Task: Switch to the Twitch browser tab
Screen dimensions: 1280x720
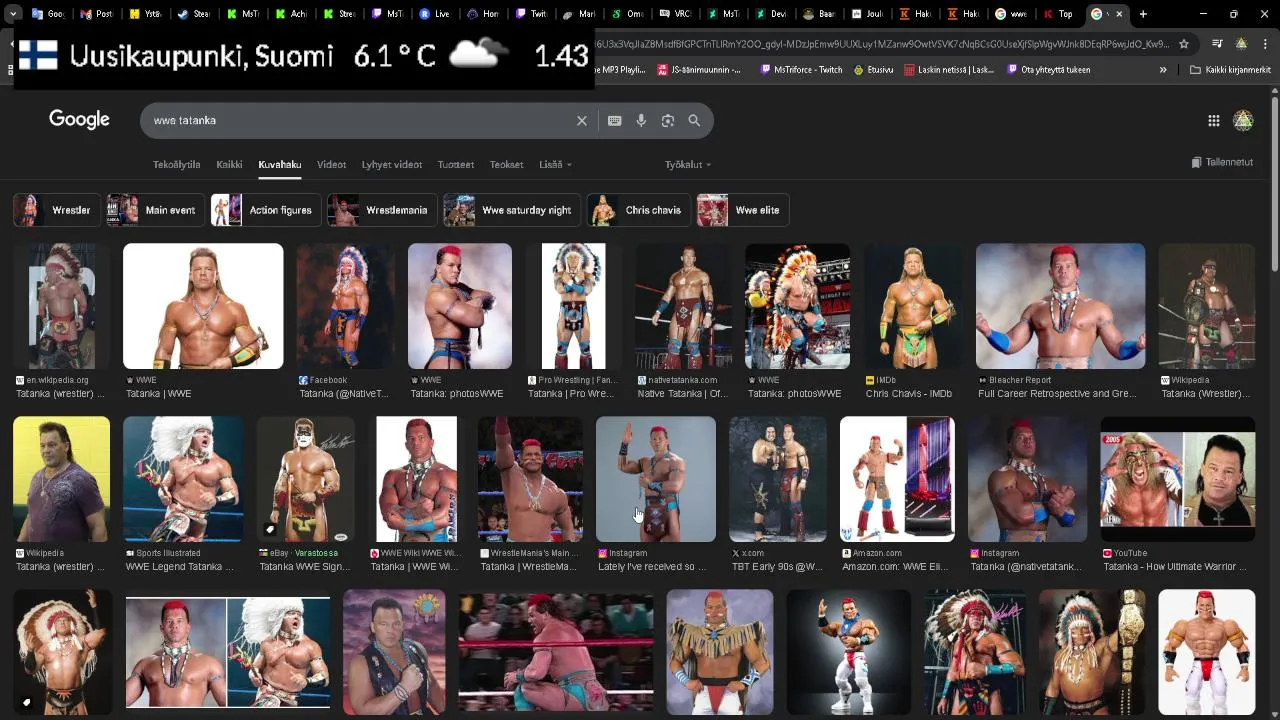Action: [x=531, y=14]
